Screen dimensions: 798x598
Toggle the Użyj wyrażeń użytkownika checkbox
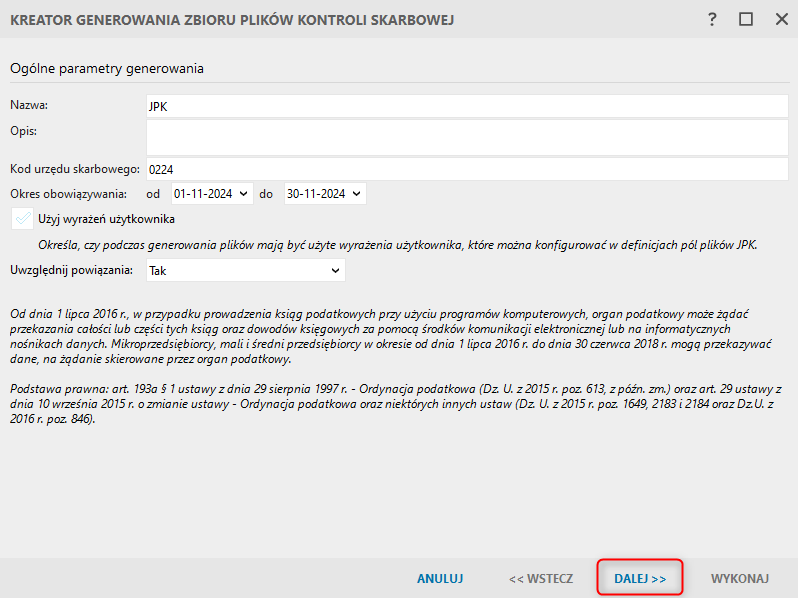[x=22, y=219]
